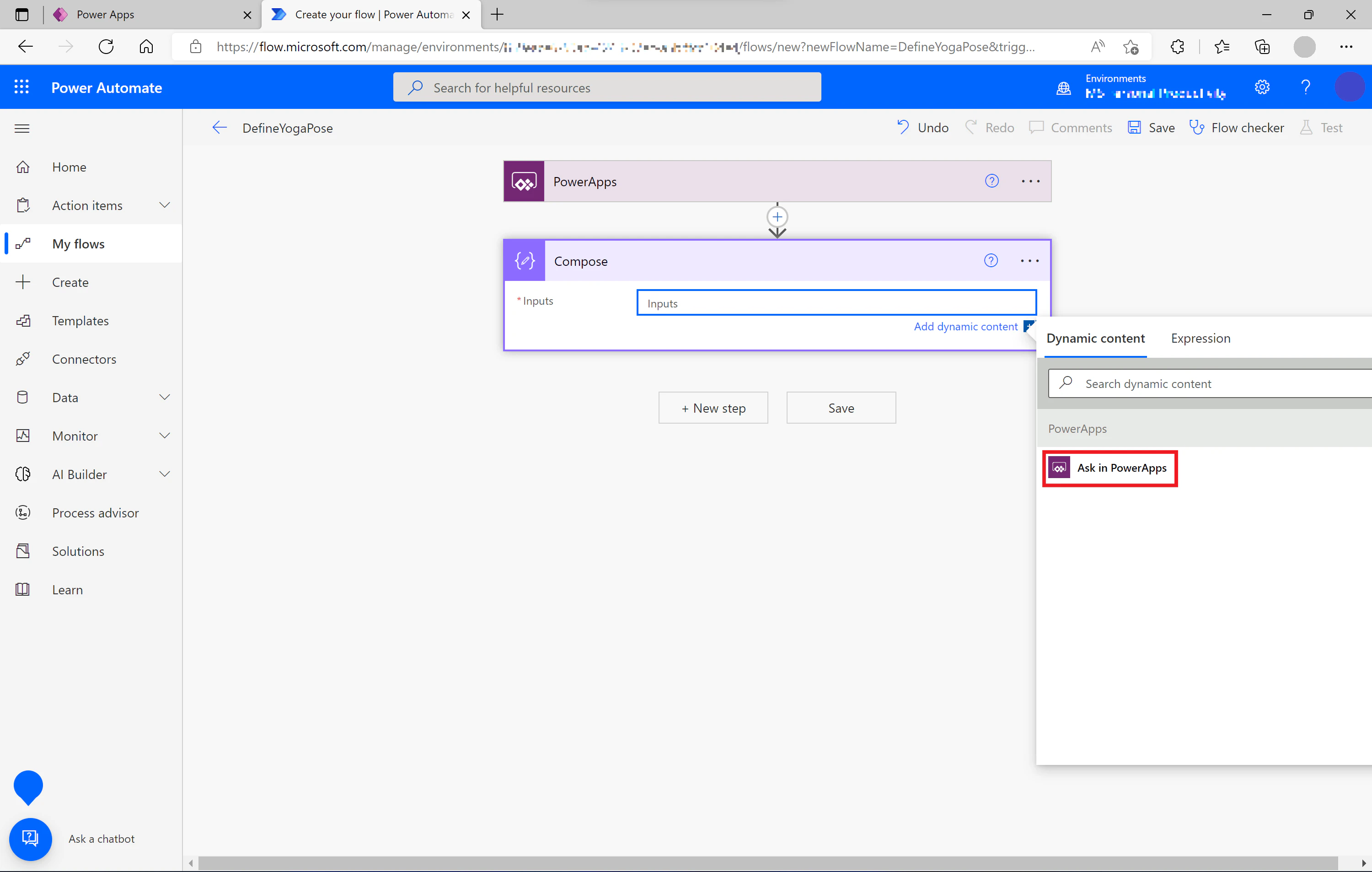
Task: Open the Ask a chatbot button
Action: [x=30, y=839]
